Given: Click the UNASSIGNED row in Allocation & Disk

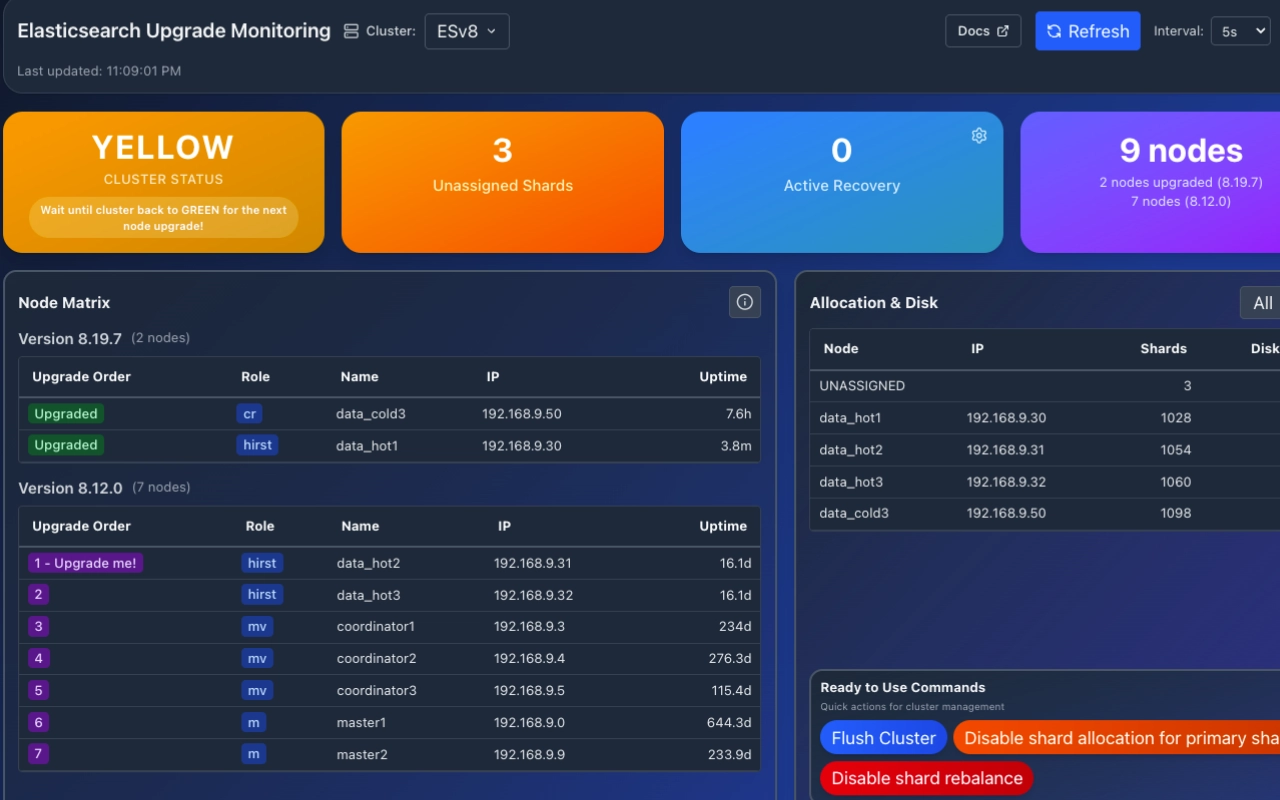Looking at the screenshot, I should tap(1044, 385).
